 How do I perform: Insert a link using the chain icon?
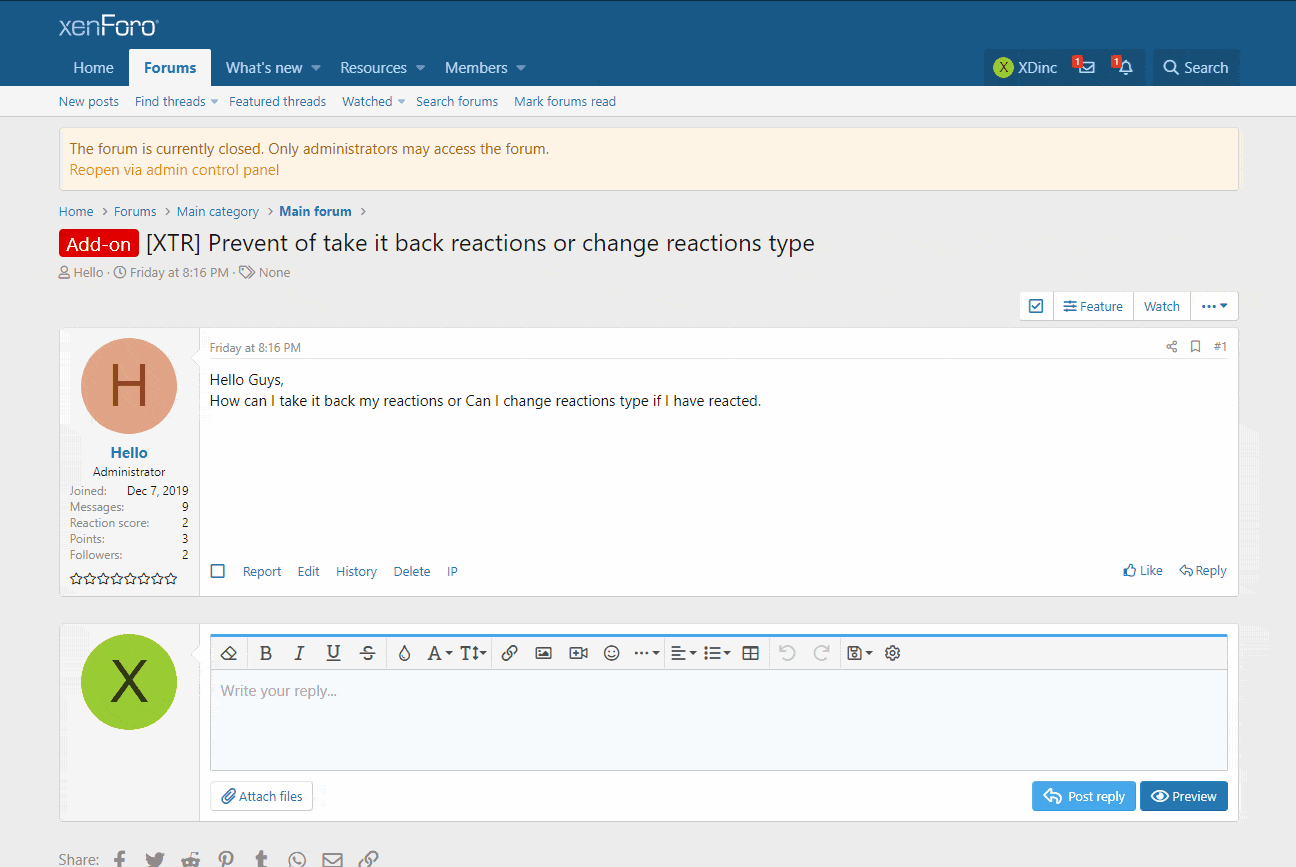pyautogui.click(x=509, y=653)
